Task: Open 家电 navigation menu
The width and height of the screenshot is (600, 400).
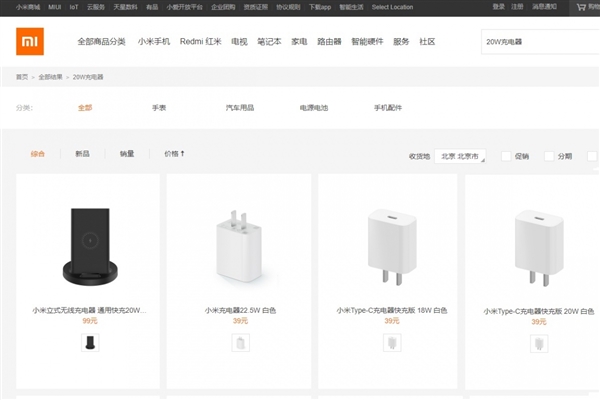Action: click(x=299, y=41)
